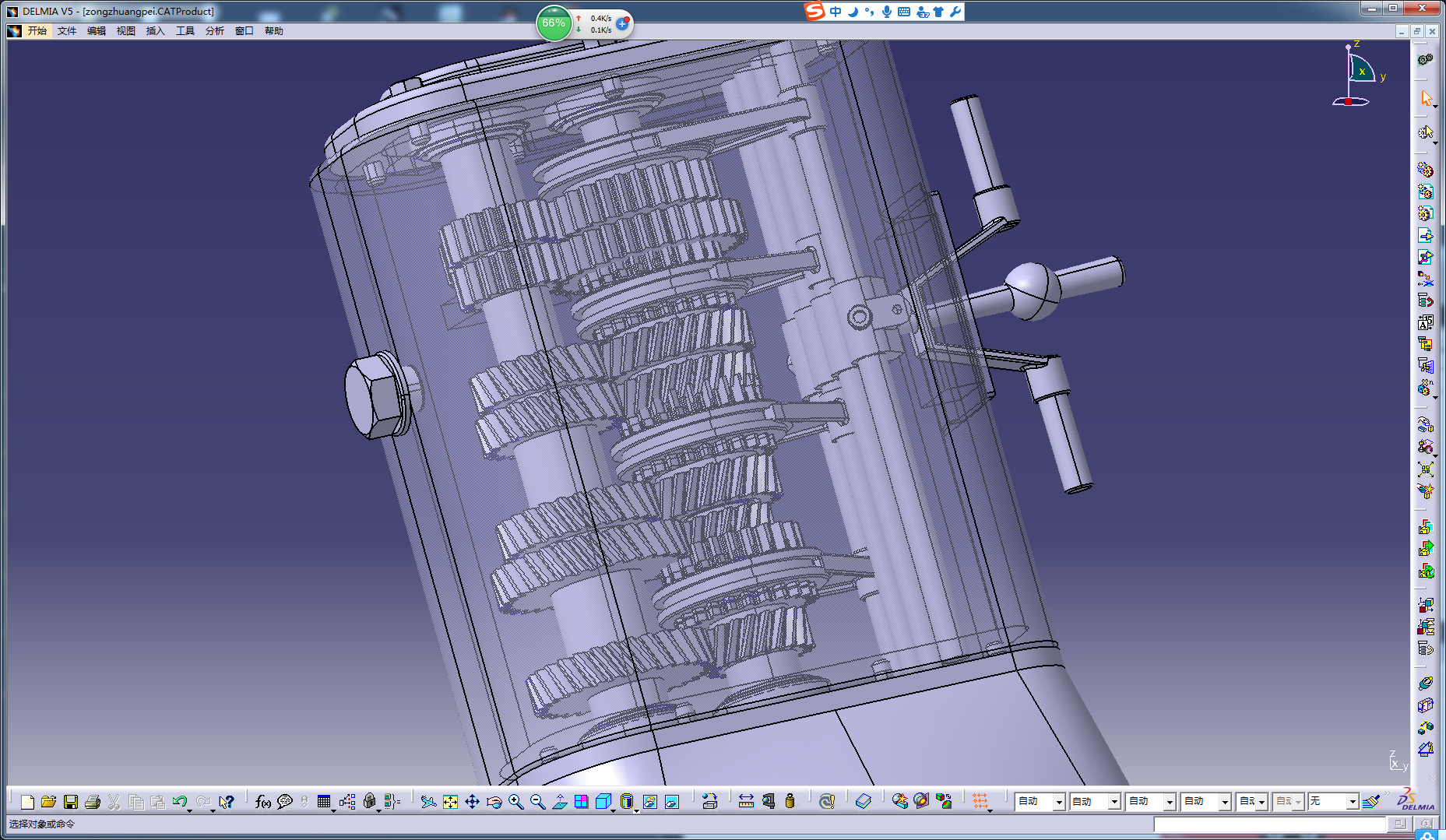The width and height of the screenshot is (1446, 840).
Task: Save the document with floppy disk icon
Action: pos(70,802)
